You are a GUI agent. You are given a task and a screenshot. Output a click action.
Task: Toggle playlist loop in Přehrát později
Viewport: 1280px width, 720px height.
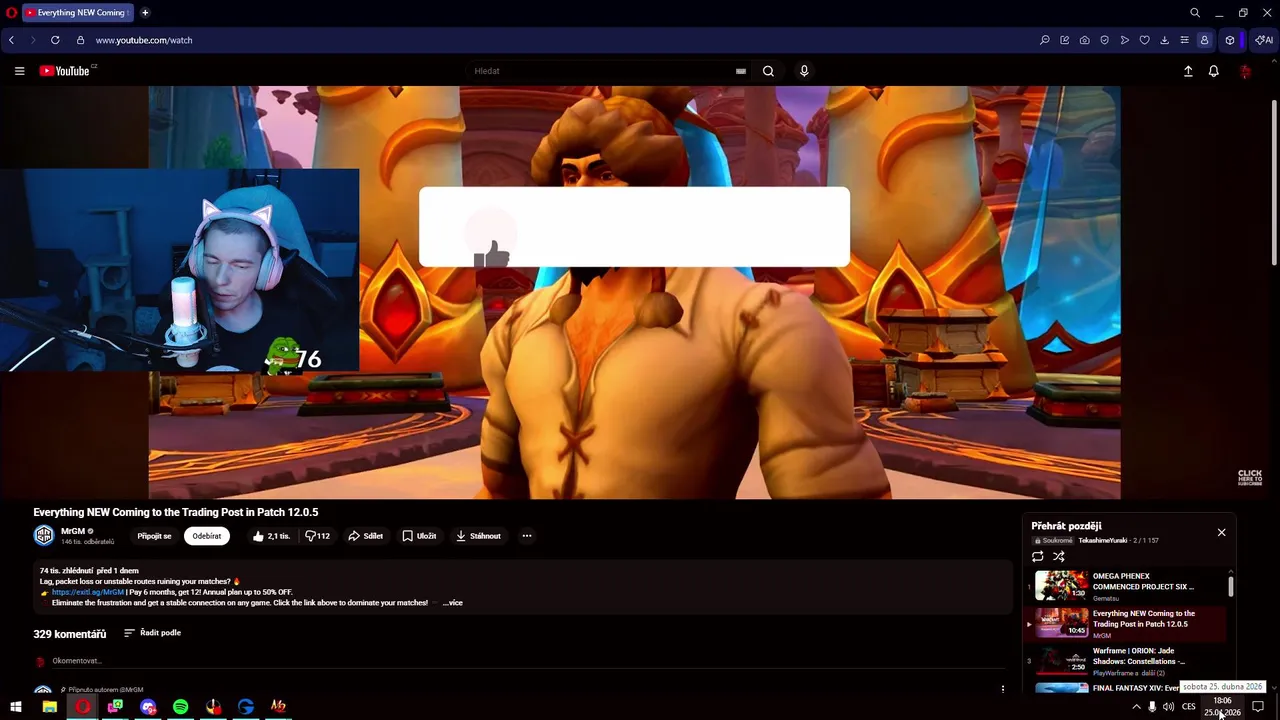tap(1038, 556)
